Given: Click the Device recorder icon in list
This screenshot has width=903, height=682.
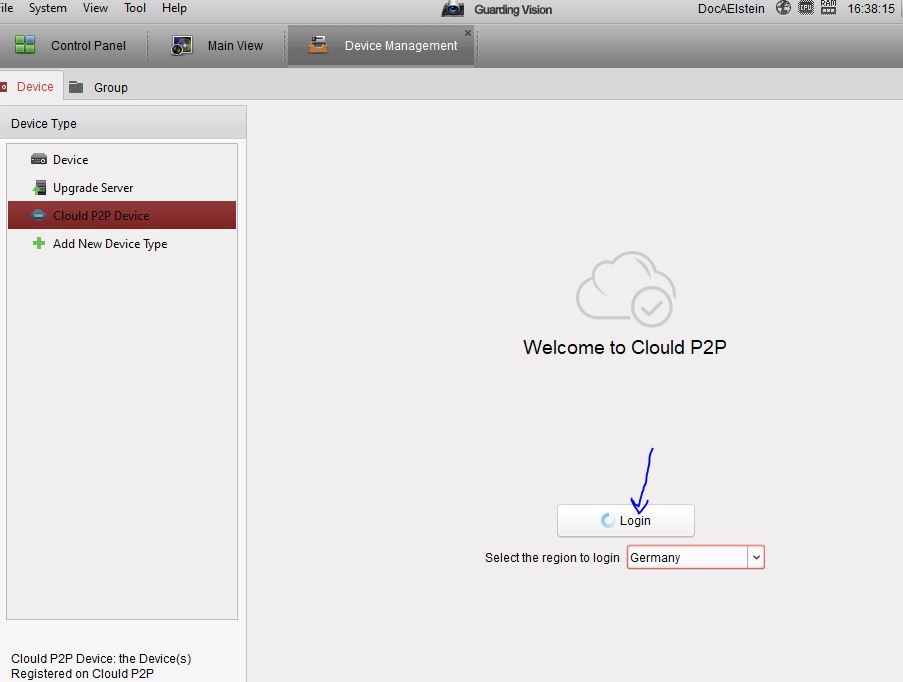Looking at the screenshot, I should [39, 160].
